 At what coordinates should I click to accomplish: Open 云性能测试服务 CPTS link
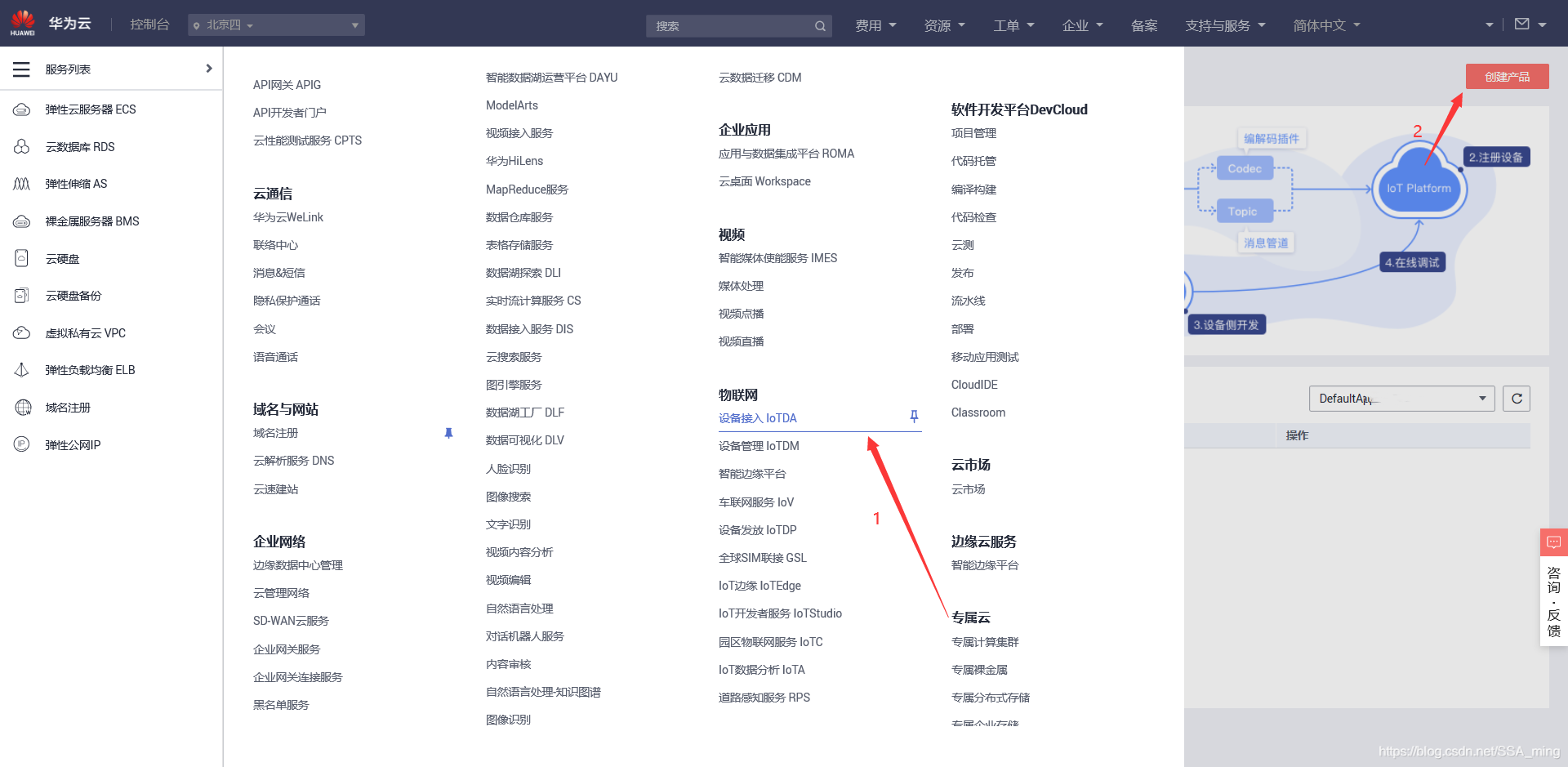307,140
